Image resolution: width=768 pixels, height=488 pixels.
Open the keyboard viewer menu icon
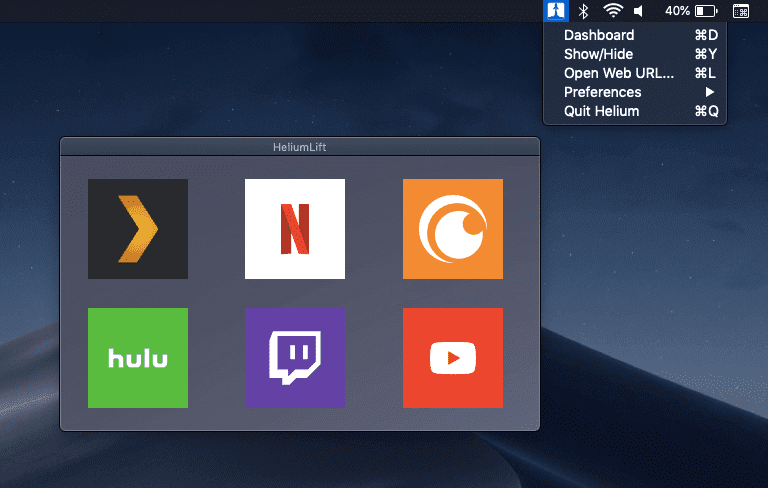(741, 11)
